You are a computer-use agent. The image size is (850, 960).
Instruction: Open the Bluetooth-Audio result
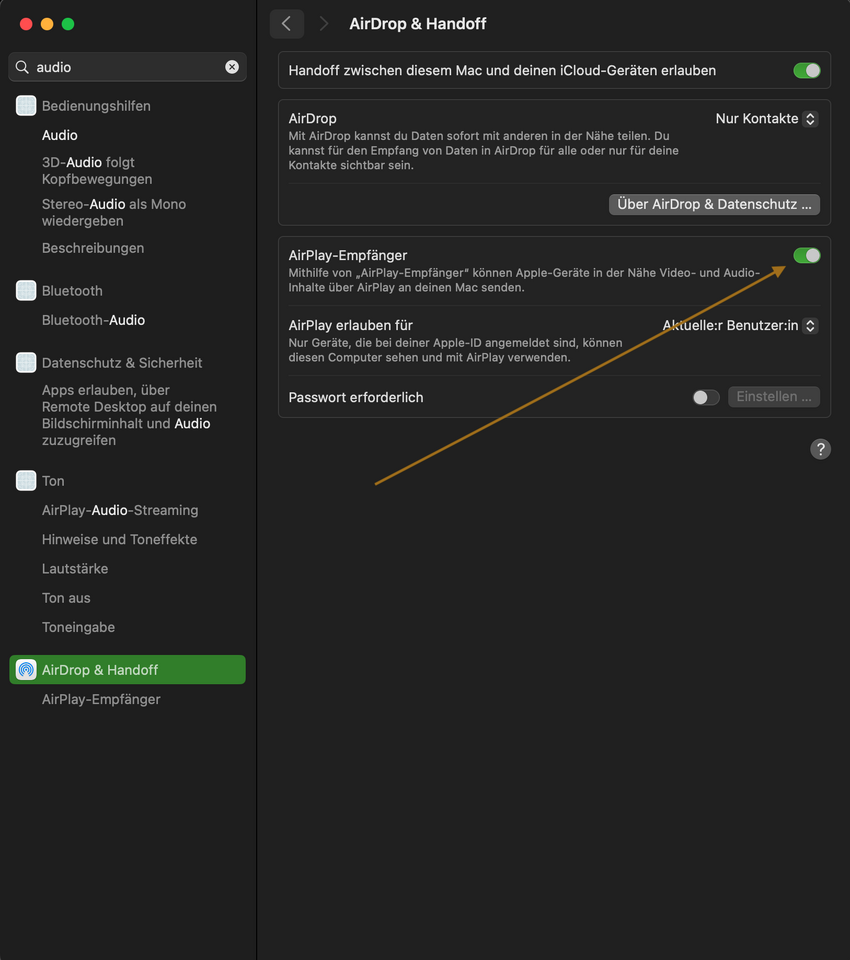pyautogui.click(x=93, y=320)
